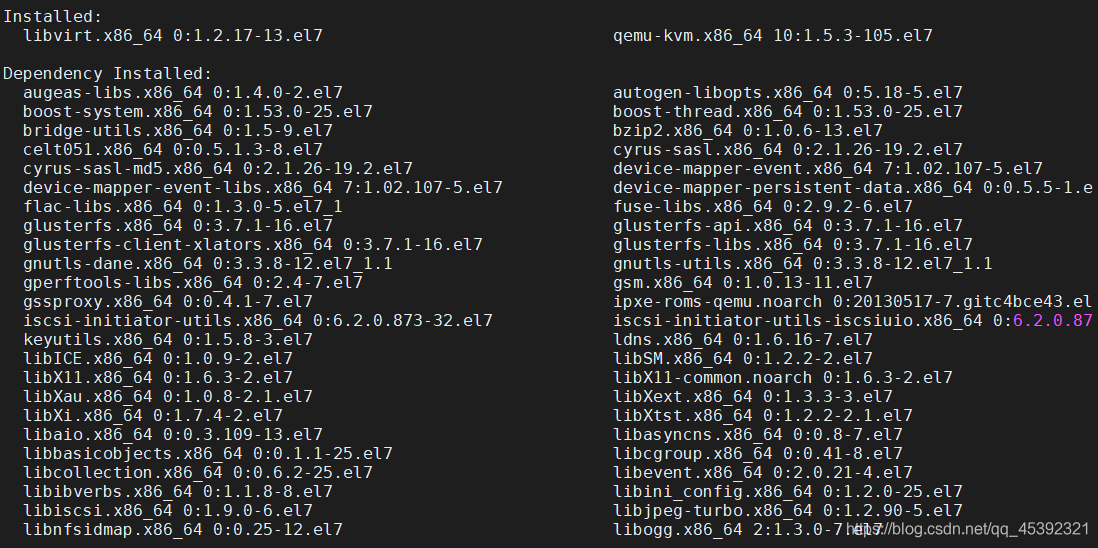Click the ipxe-roms-qemu.noarch entry
This screenshot has height=548, width=1098.
(x=852, y=301)
